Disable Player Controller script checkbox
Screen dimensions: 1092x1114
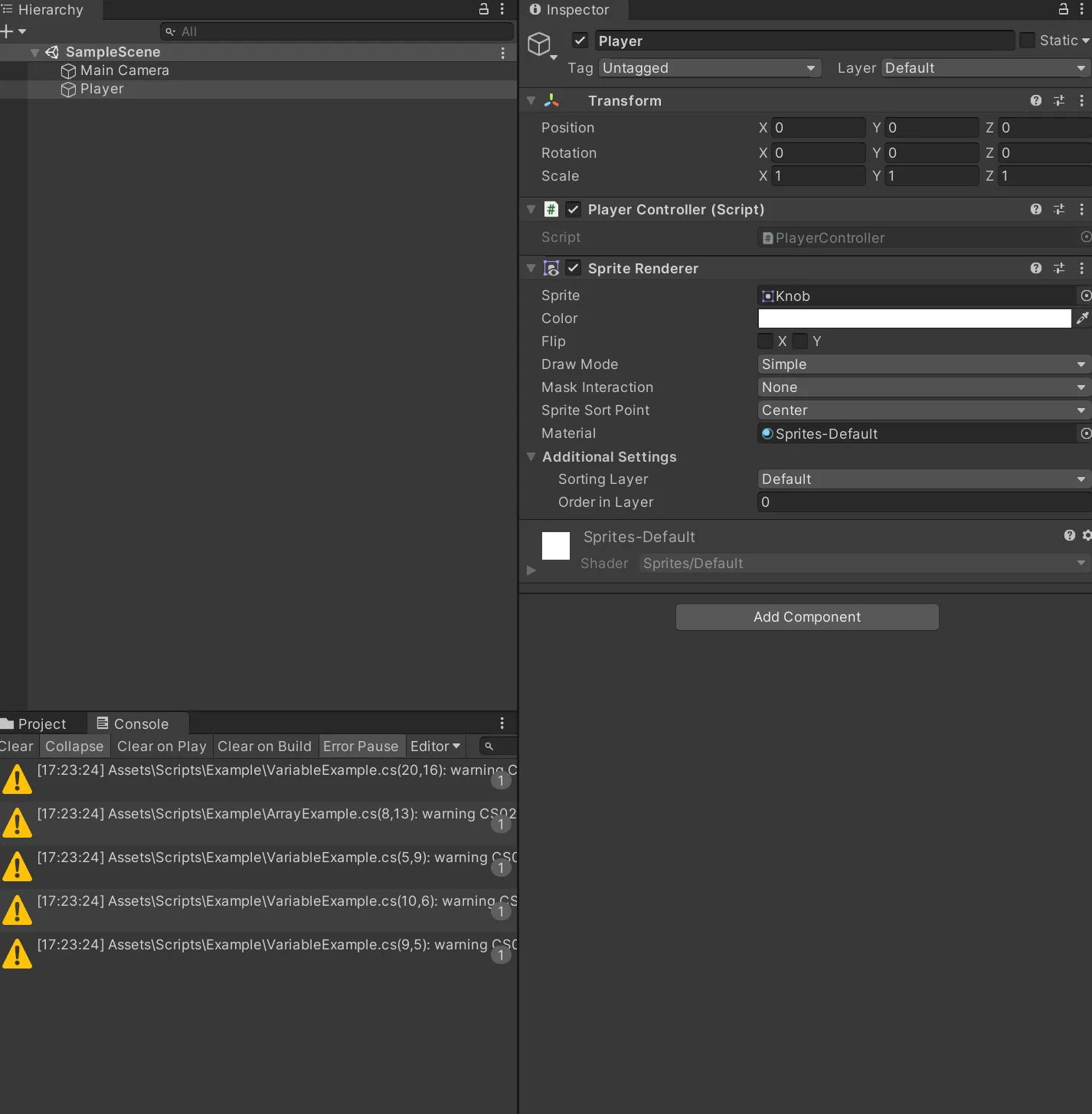click(573, 209)
